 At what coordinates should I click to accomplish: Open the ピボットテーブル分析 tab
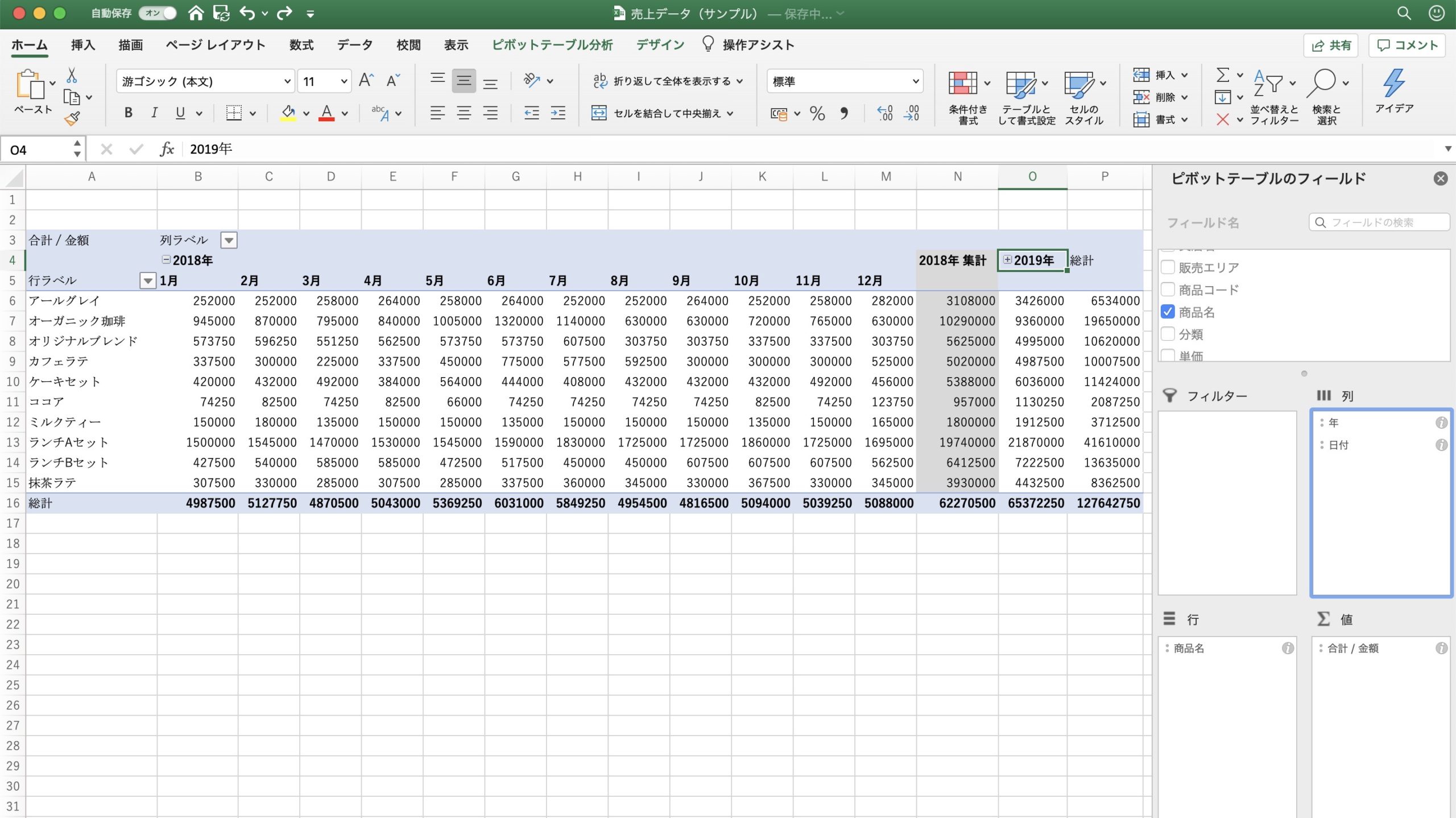tap(552, 45)
